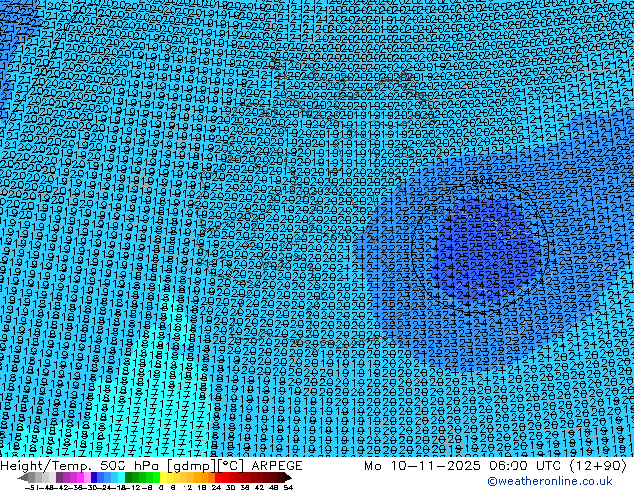Viewport: 634px width, 490px height.
Task: Click the 'Mo 10-11-2025 06:00 UTC' timestamp
Action: pyautogui.click(x=464, y=466)
